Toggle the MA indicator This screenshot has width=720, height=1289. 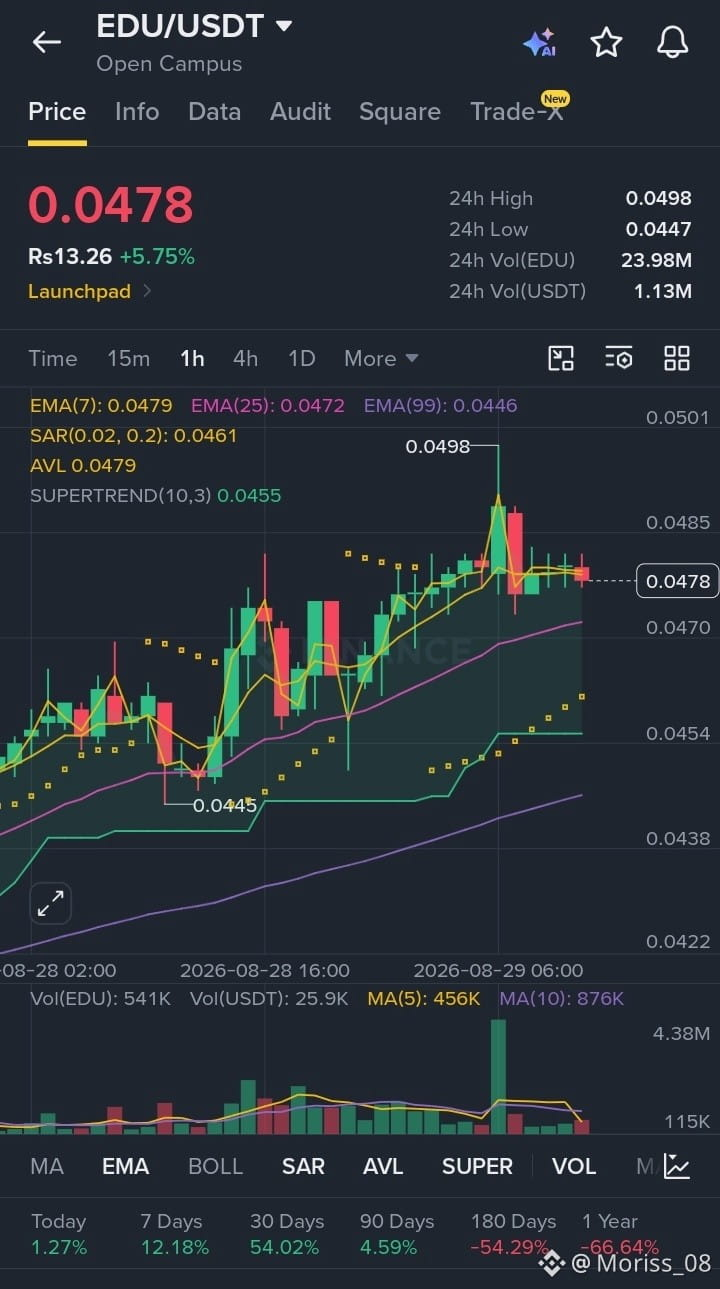[x=47, y=1166]
